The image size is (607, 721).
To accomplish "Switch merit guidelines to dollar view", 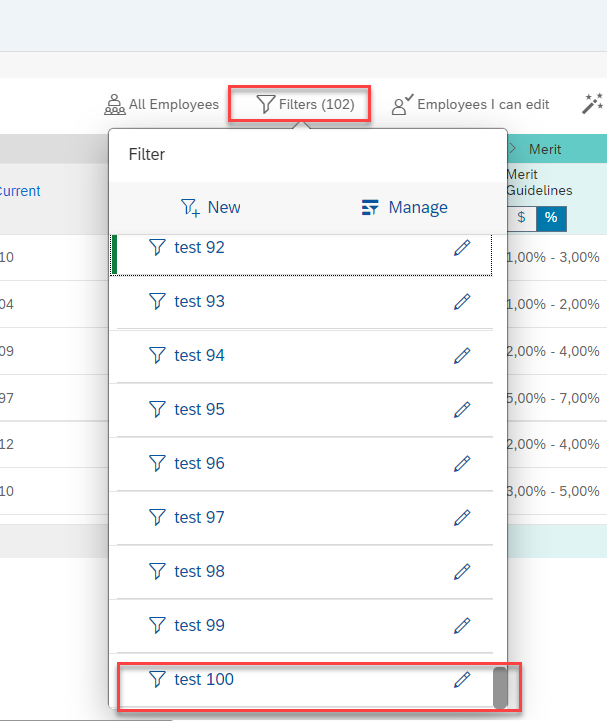I will point(521,217).
